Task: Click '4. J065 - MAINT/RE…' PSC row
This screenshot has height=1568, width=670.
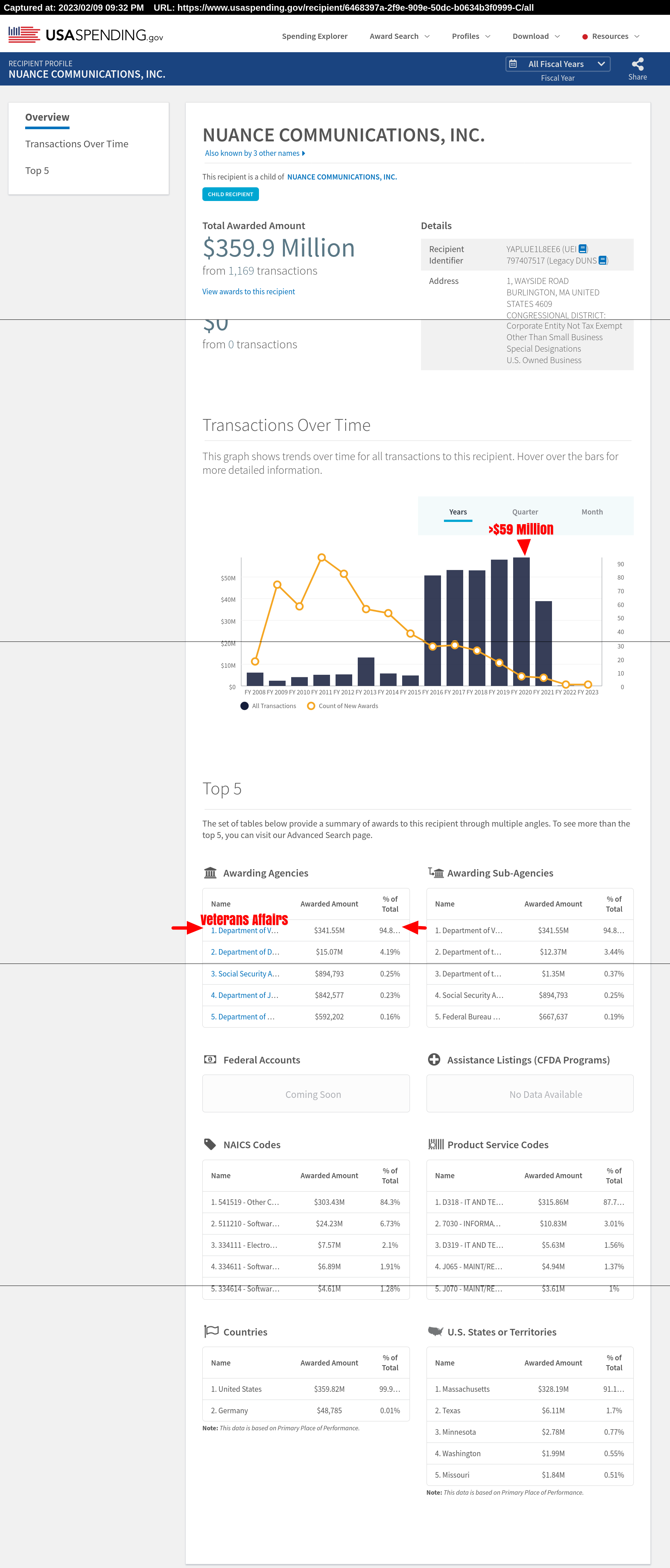Action: point(529,1267)
